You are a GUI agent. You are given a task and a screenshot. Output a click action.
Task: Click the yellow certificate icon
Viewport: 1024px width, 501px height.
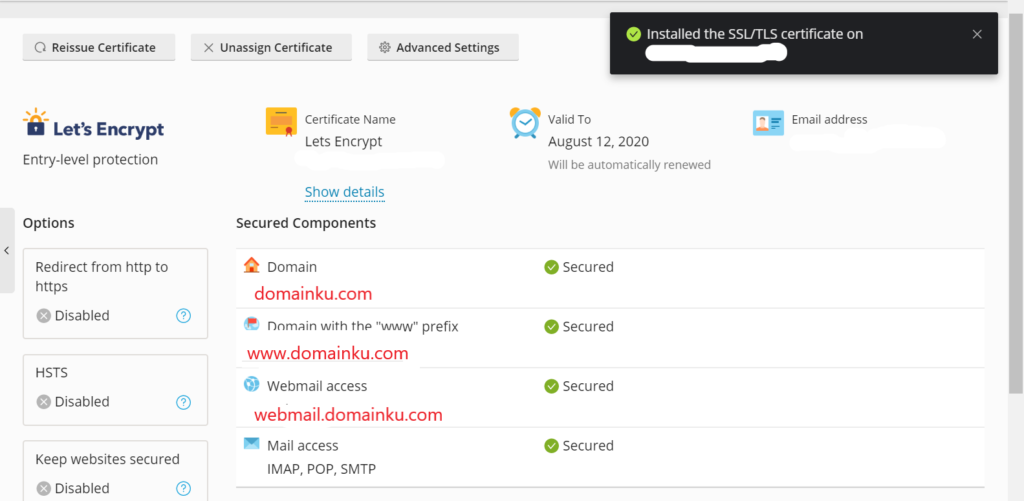[x=281, y=122]
